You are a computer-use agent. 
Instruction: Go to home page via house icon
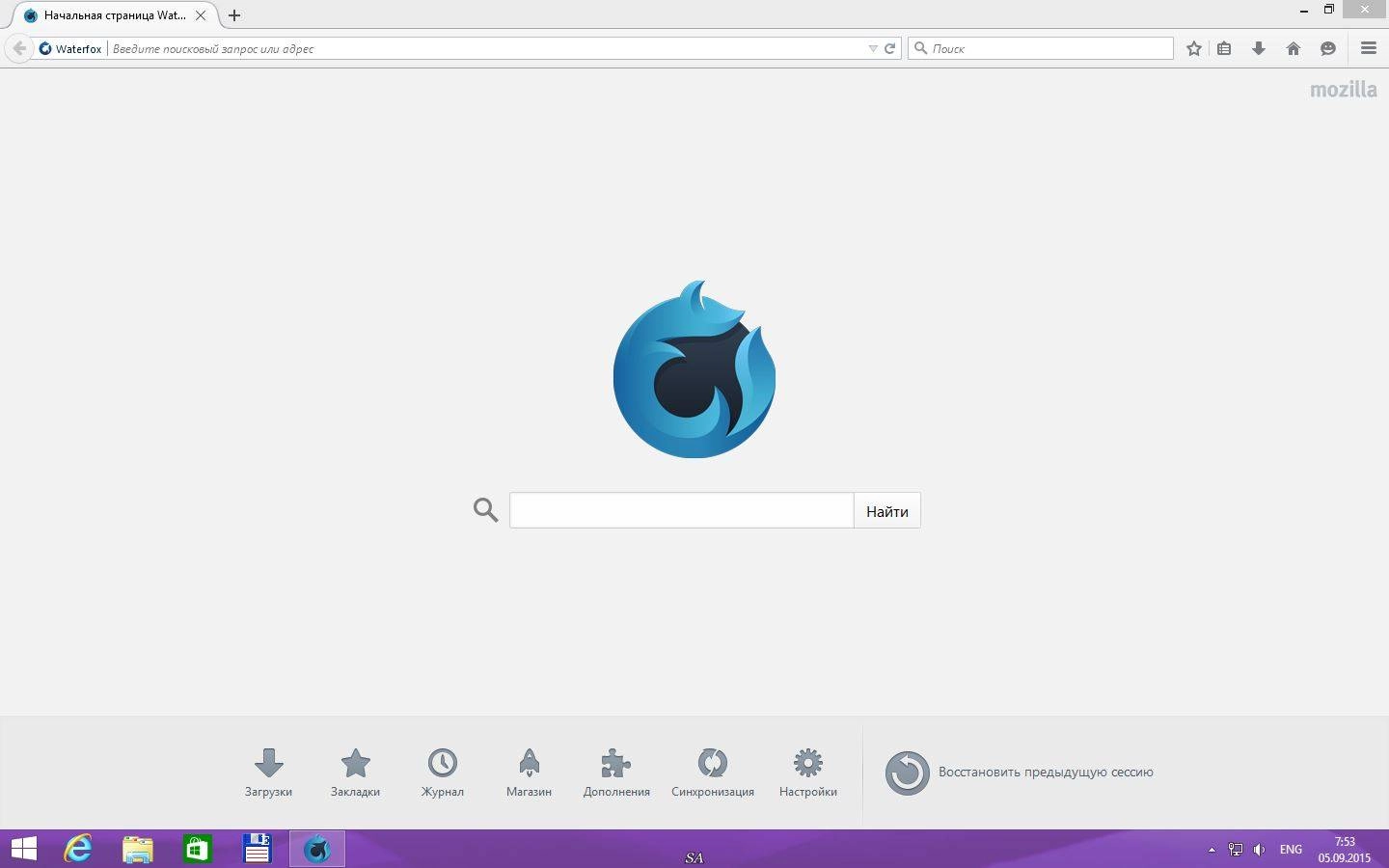pyautogui.click(x=1294, y=48)
